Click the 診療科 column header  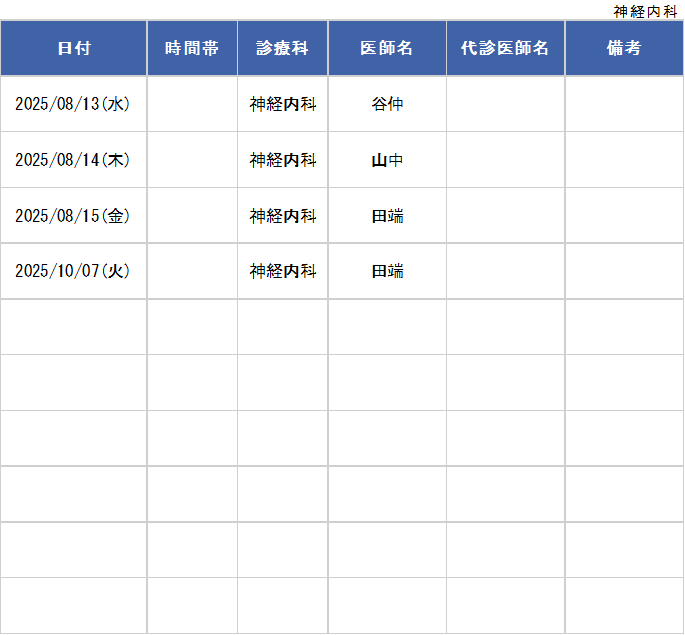[282, 48]
